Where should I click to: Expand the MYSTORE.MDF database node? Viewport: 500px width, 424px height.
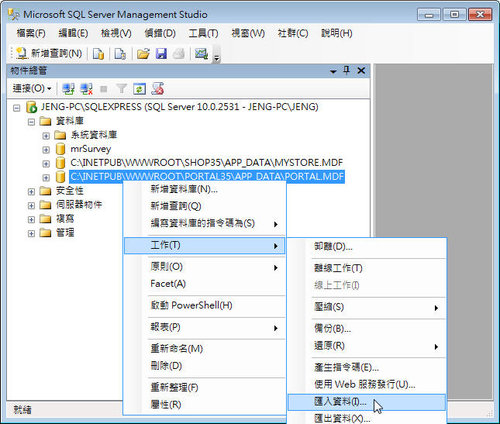coord(46,164)
